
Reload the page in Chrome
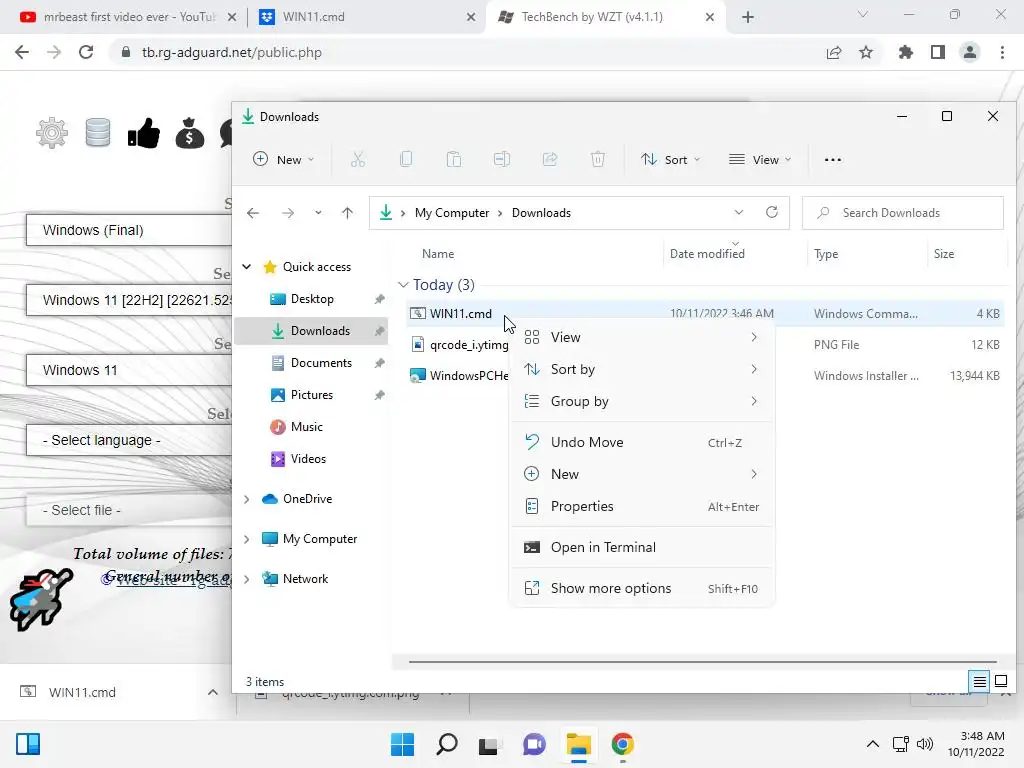pyautogui.click(x=86, y=52)
